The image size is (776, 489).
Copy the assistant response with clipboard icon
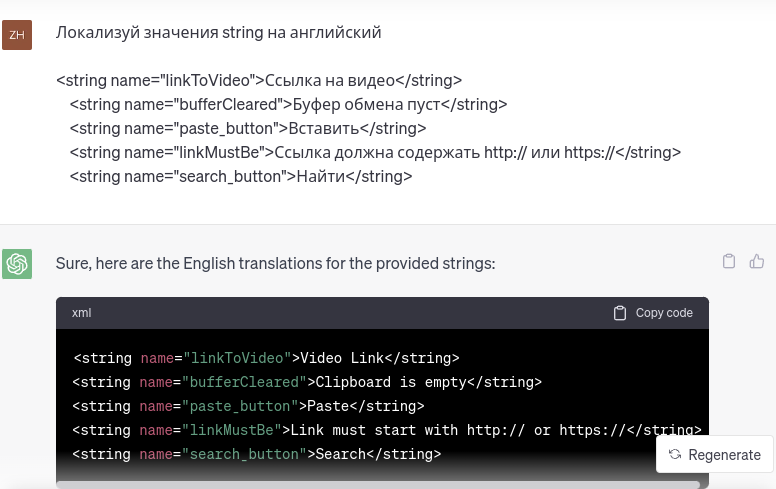coord(729,261)
